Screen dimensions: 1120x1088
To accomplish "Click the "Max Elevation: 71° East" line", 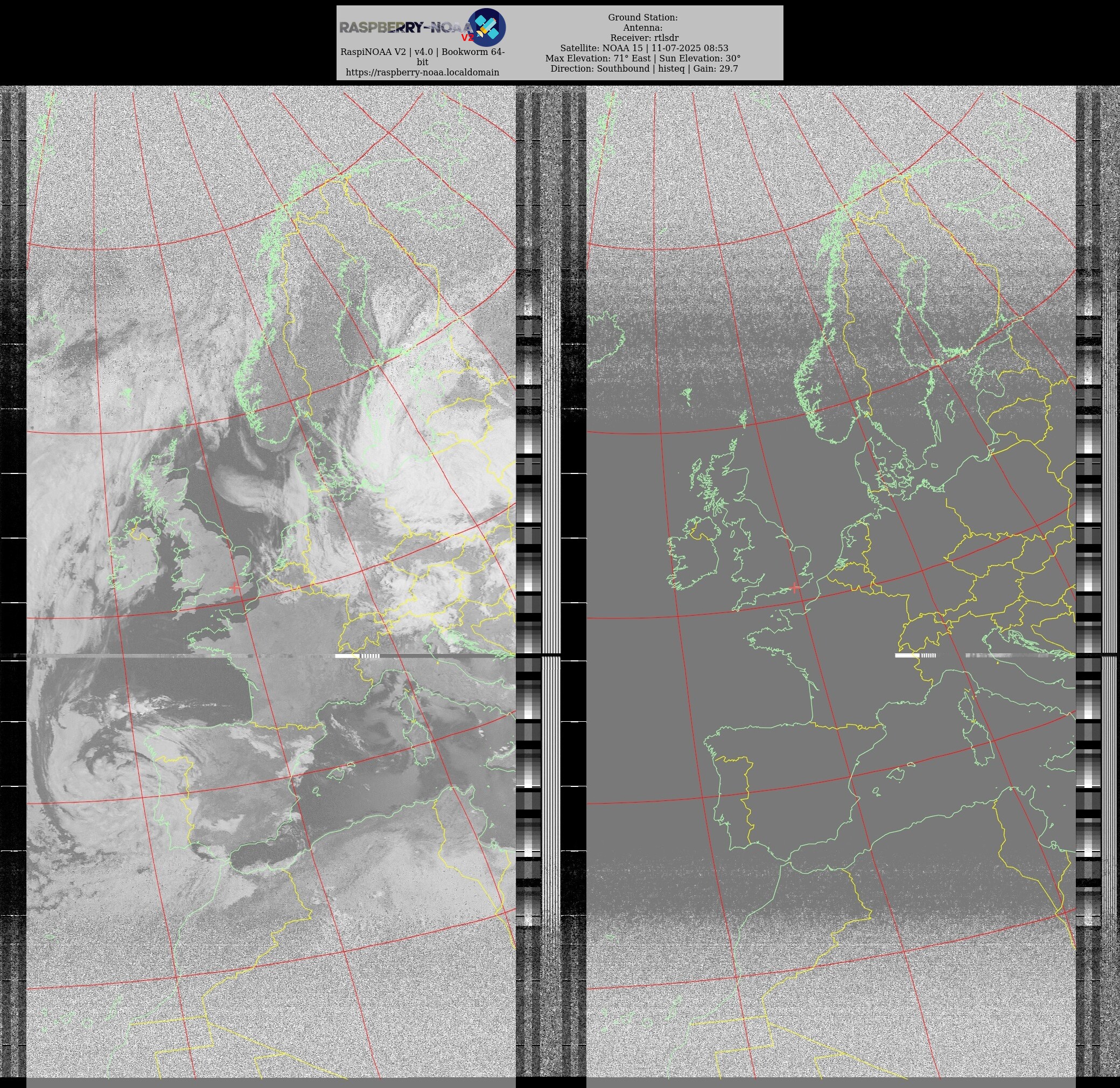I will [x=599, y=58].
